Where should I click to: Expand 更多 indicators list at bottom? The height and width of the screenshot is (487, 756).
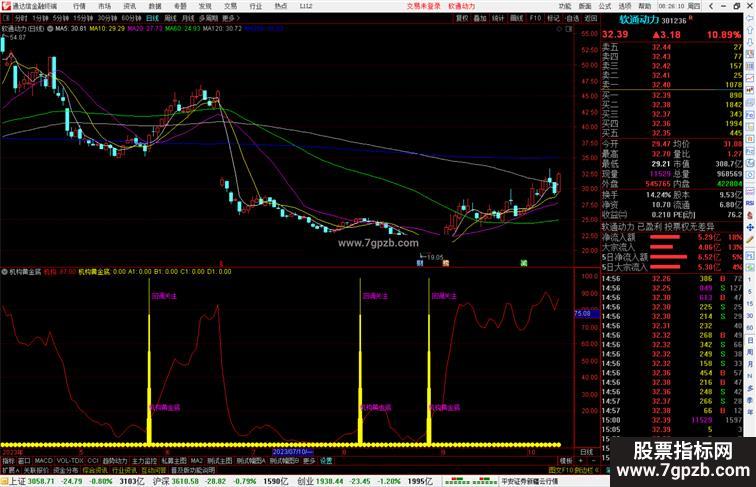[x=309, y=461]
